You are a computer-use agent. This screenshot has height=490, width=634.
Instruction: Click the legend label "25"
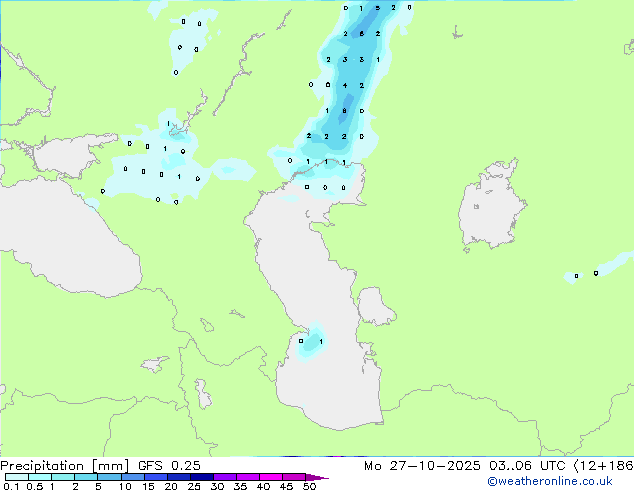click(194, 486)
